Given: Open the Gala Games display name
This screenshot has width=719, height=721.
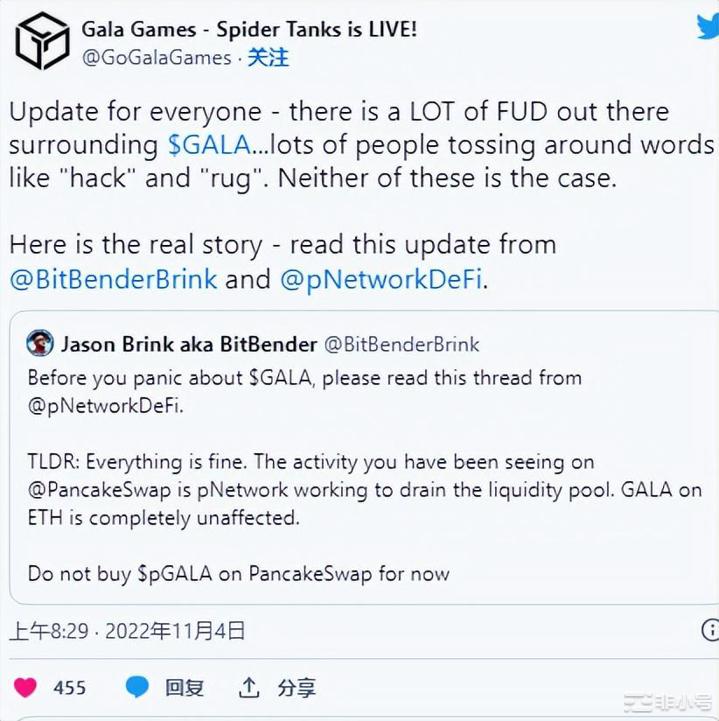Looking at the screenshot, I should (249, 28).
